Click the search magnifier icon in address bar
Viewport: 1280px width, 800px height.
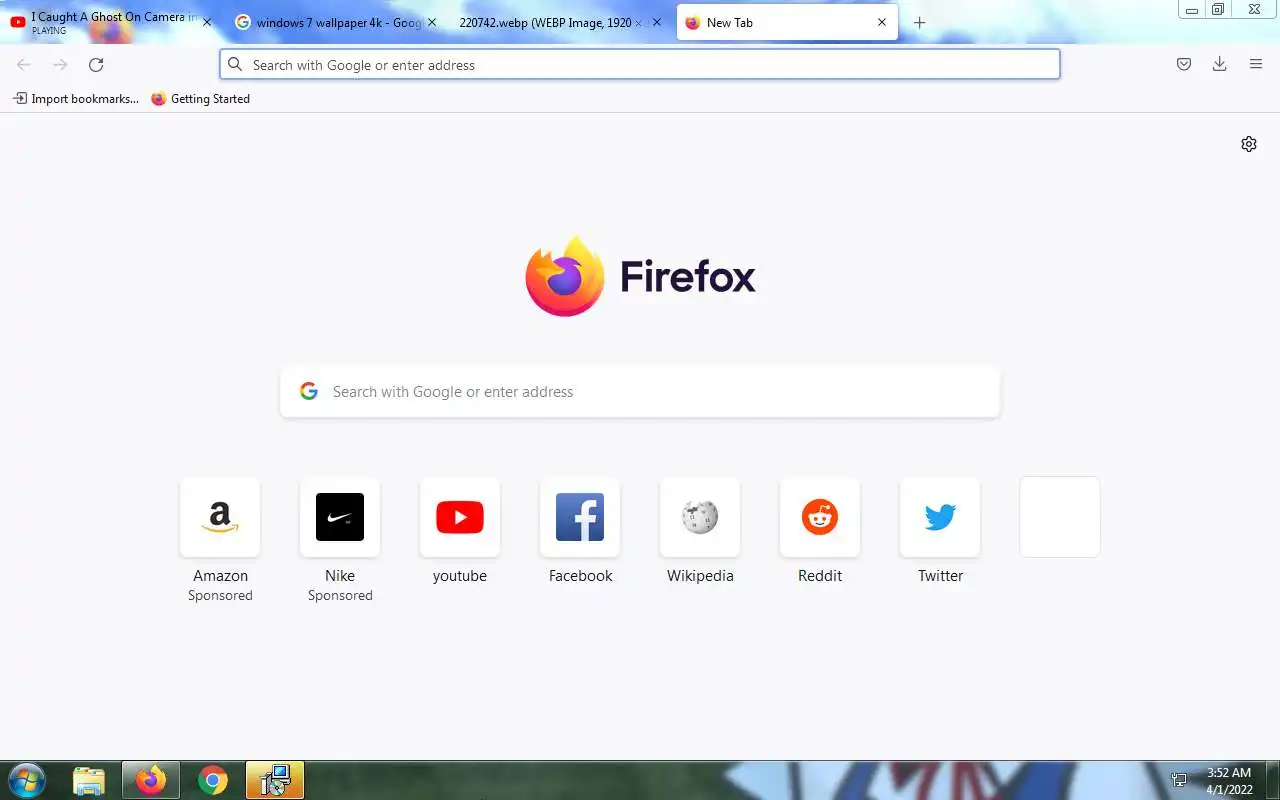click(x=235, y=64)
